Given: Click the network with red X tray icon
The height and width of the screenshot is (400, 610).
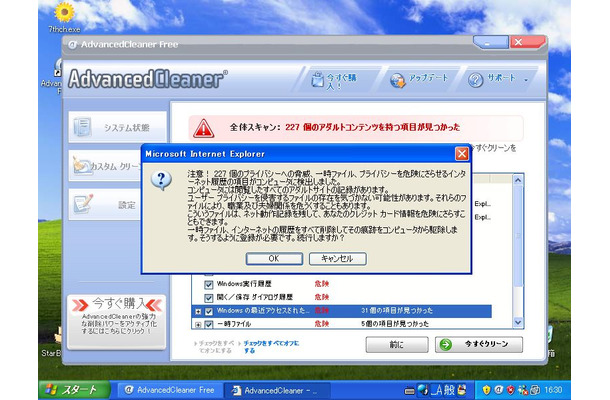Looking at the screenshot, I should 523,390.
